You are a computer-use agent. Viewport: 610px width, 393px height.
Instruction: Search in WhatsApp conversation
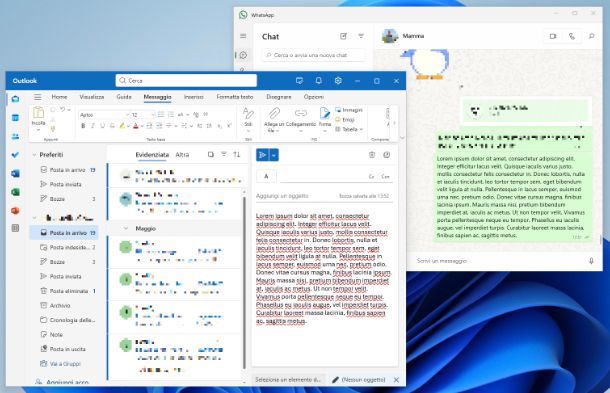pos(591,36)
